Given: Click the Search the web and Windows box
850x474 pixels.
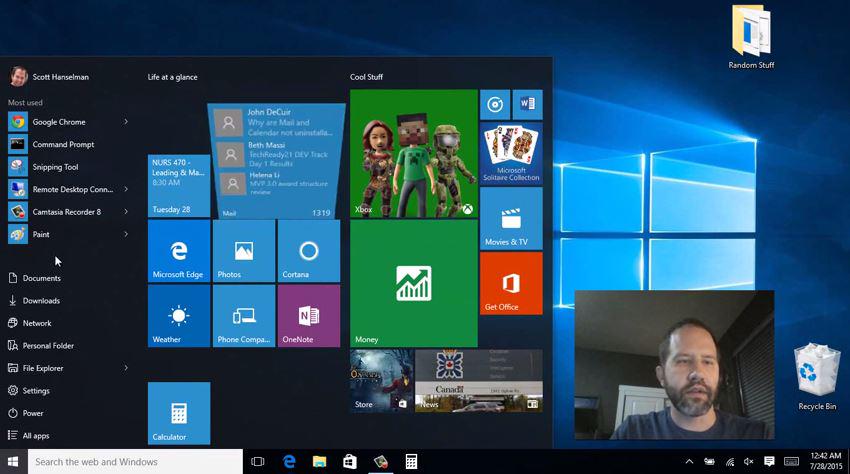Looking at the screenshot, I should pos(135,462).
